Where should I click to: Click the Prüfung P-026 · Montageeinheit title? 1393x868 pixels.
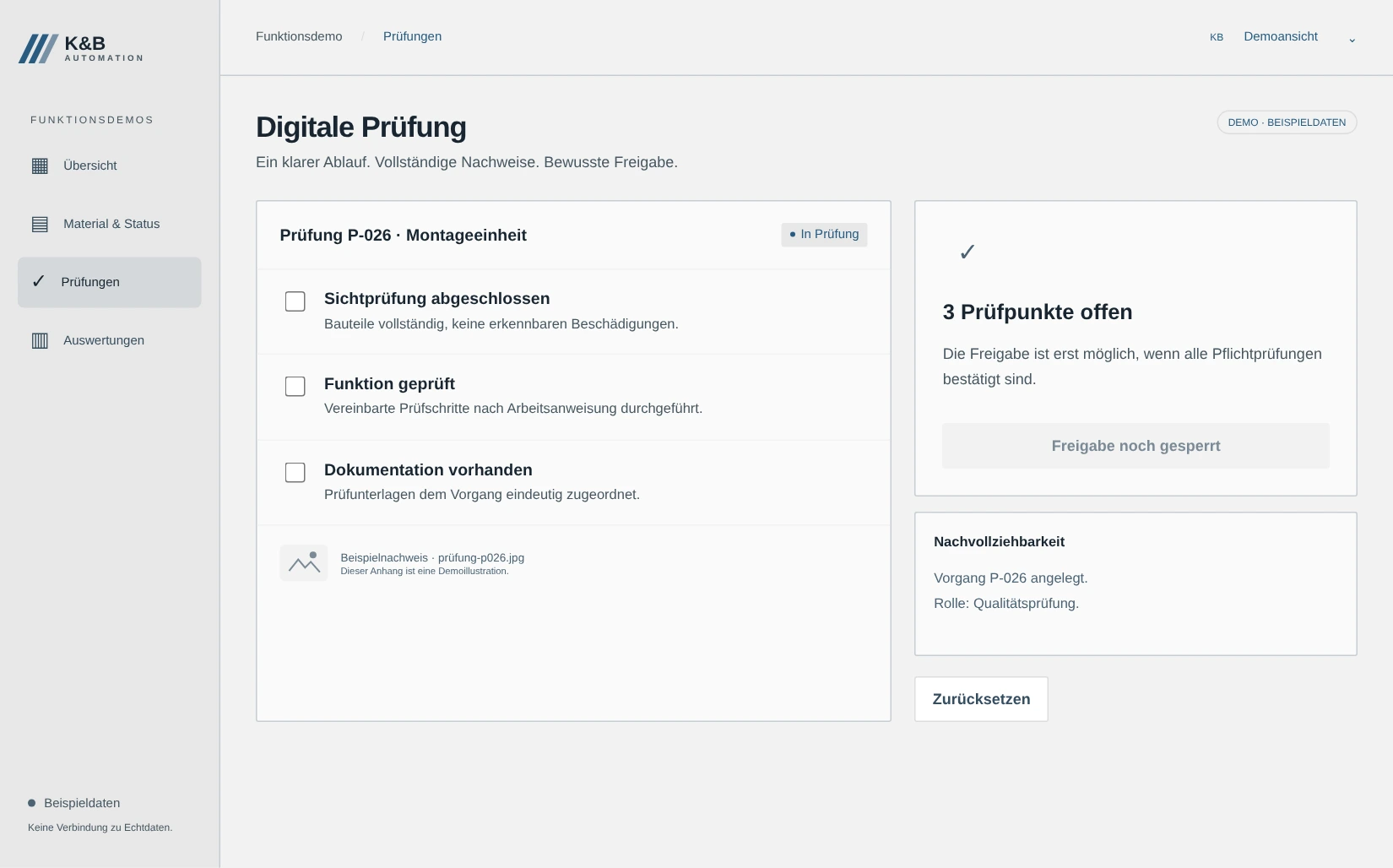tap(403, 236)
